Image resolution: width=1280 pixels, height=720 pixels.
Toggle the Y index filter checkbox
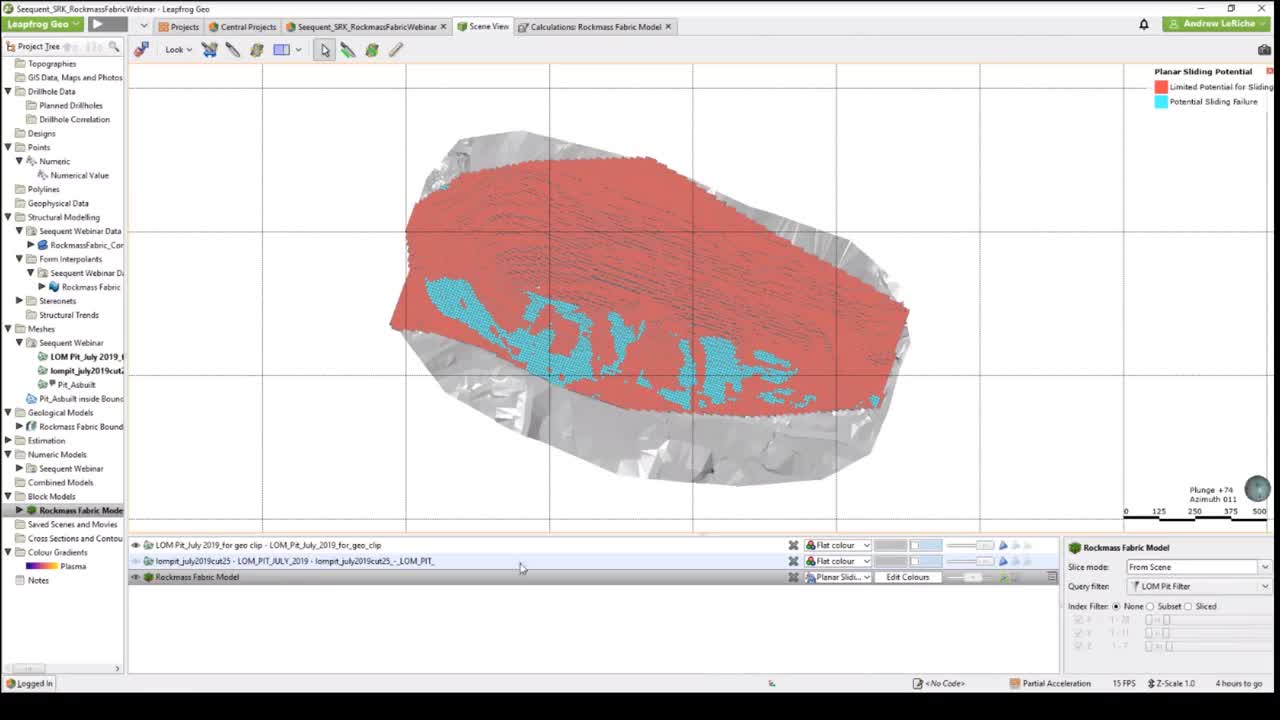[1078, 633]
